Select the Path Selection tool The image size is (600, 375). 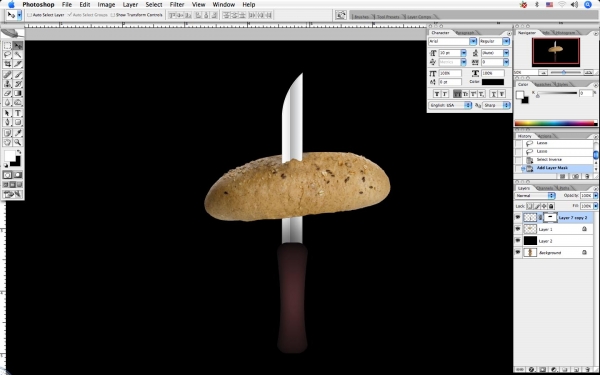(x=7, y=113)
